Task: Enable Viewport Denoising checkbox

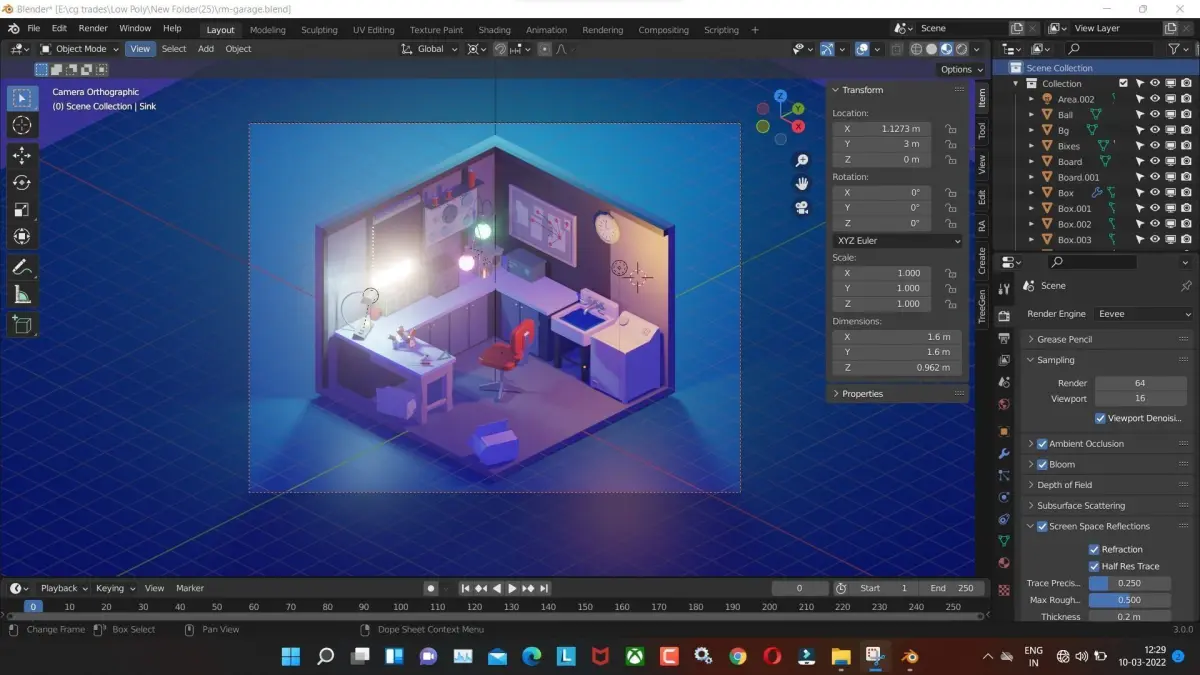Action: click(1100, 418)
